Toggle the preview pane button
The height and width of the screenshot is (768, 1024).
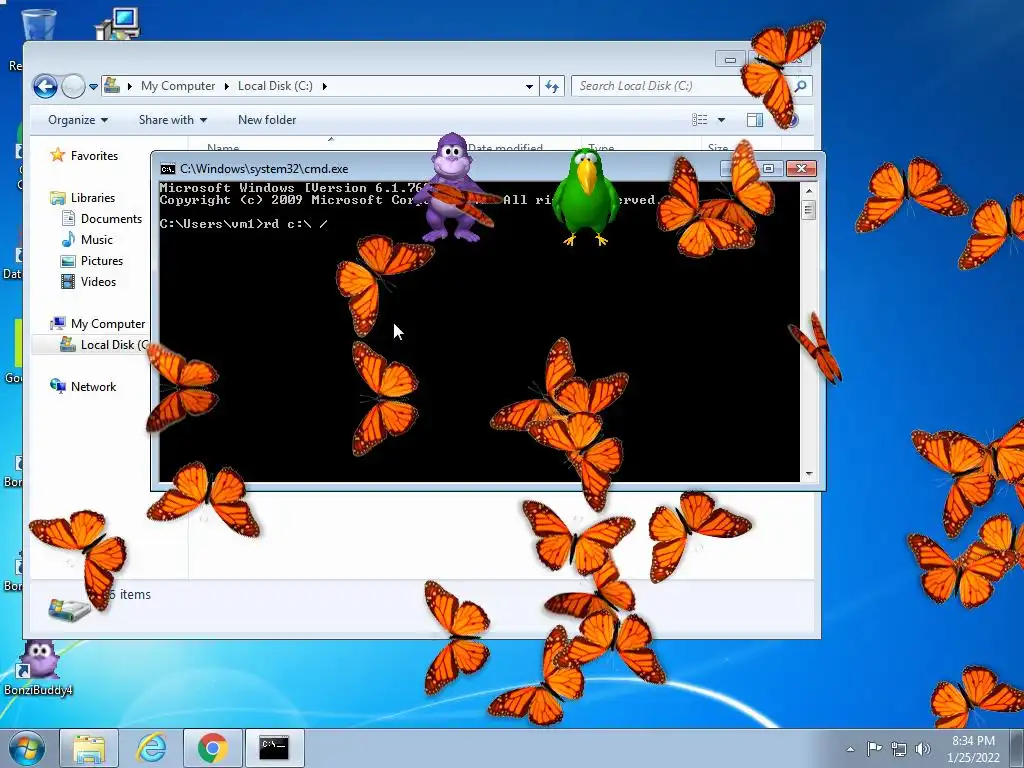(x=755, y=120)
